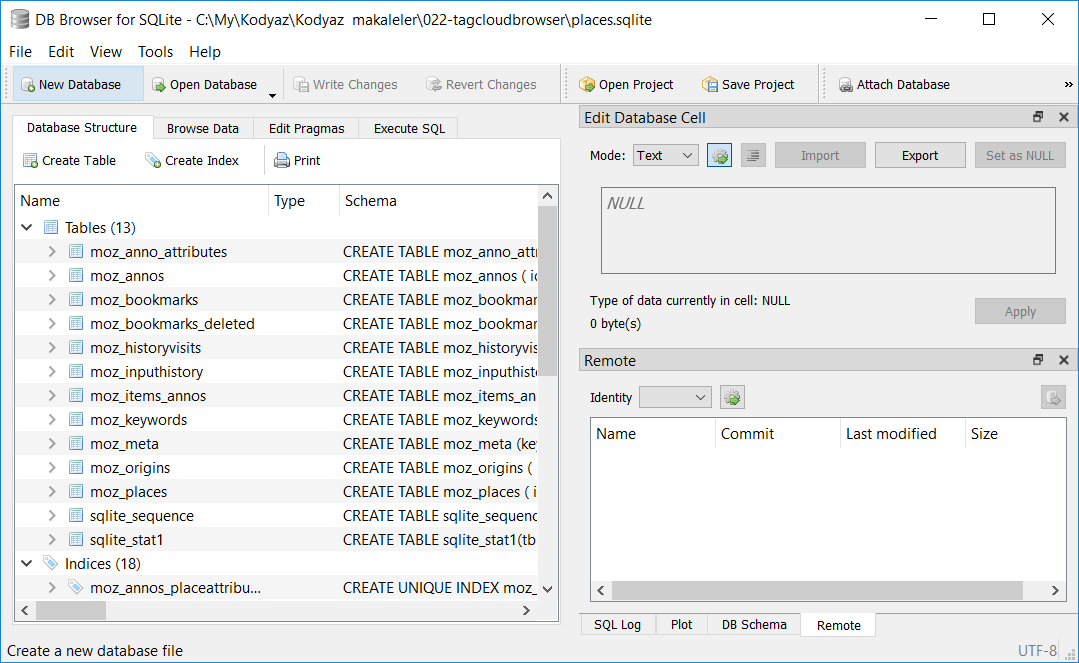Click the vertical scrollbar thumb of the structure tree

[547, 291]
